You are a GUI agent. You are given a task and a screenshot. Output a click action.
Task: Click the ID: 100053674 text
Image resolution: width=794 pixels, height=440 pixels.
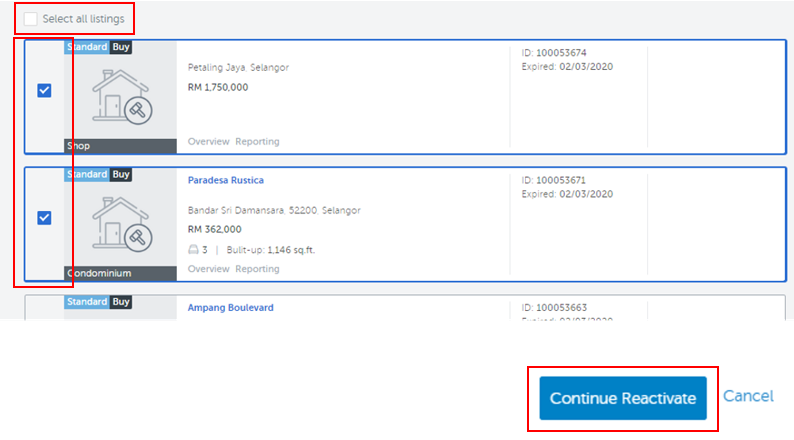click(554, 53)
